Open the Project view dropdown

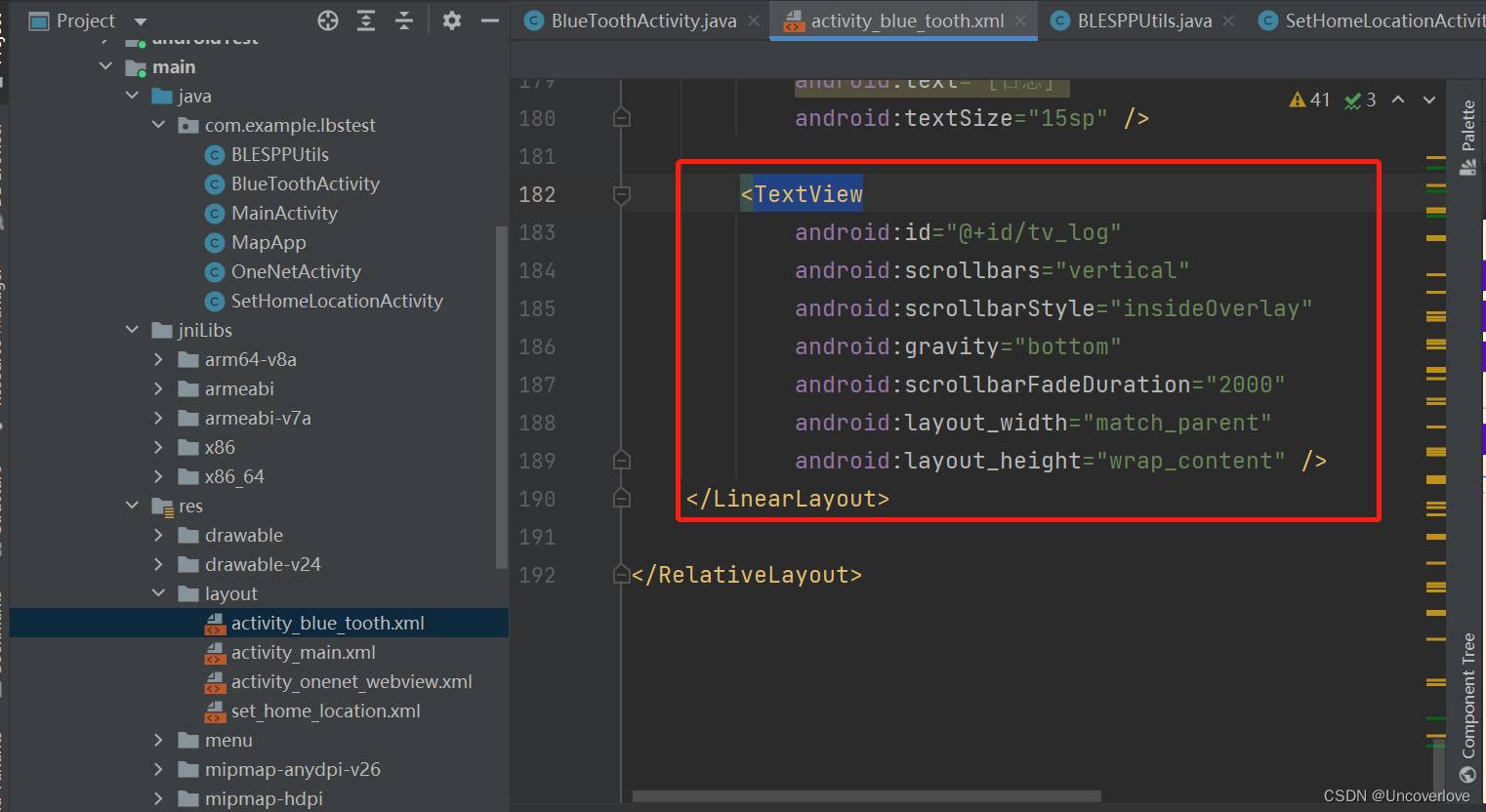coord(140,21)
